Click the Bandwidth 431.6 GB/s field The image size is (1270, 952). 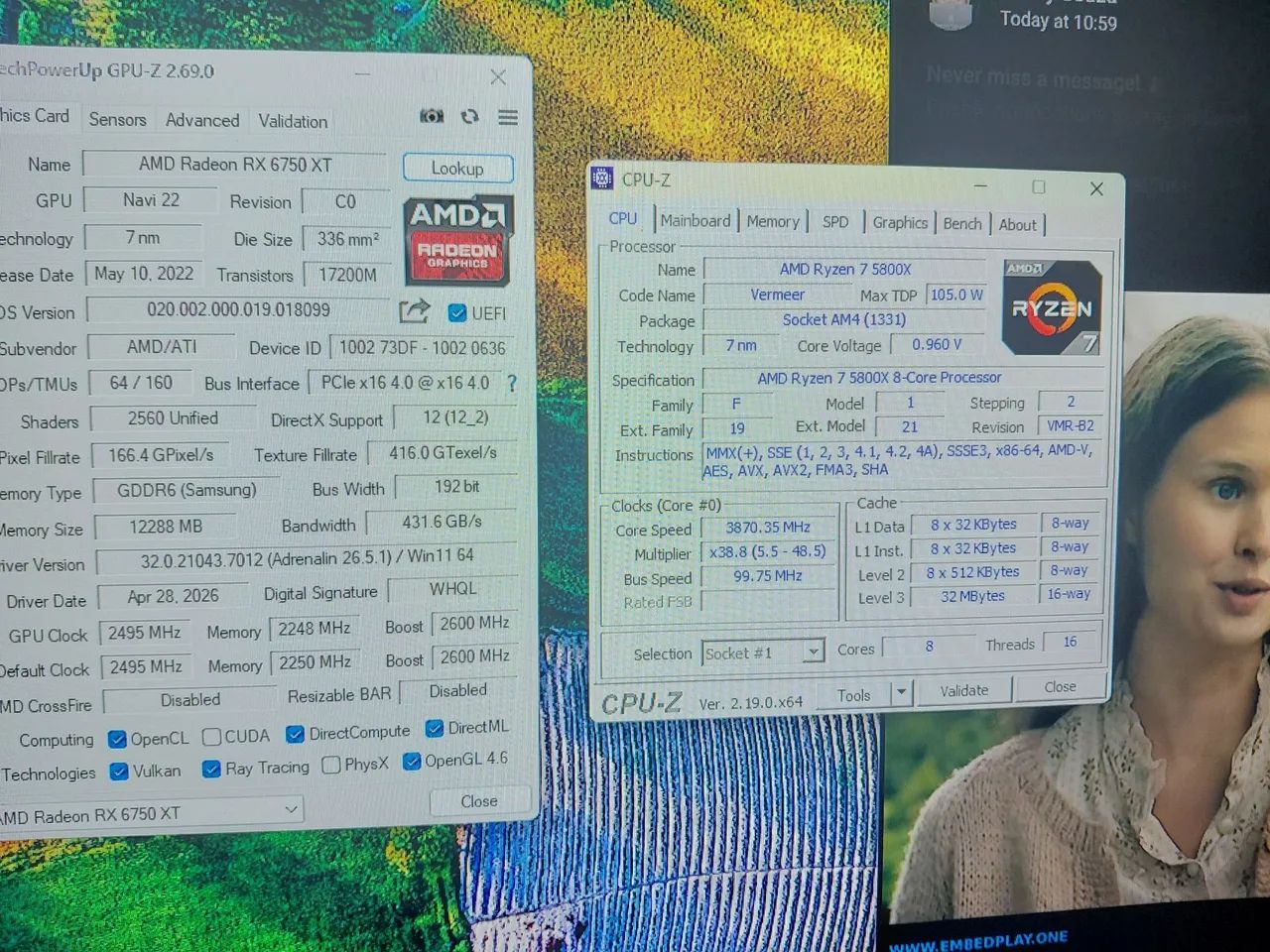click(442, 522)
